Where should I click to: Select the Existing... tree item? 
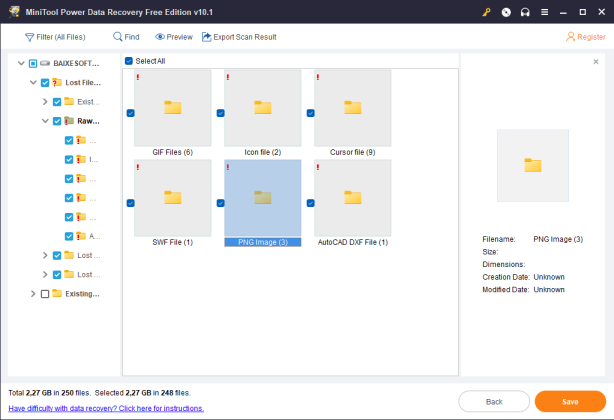pos(82,294)
